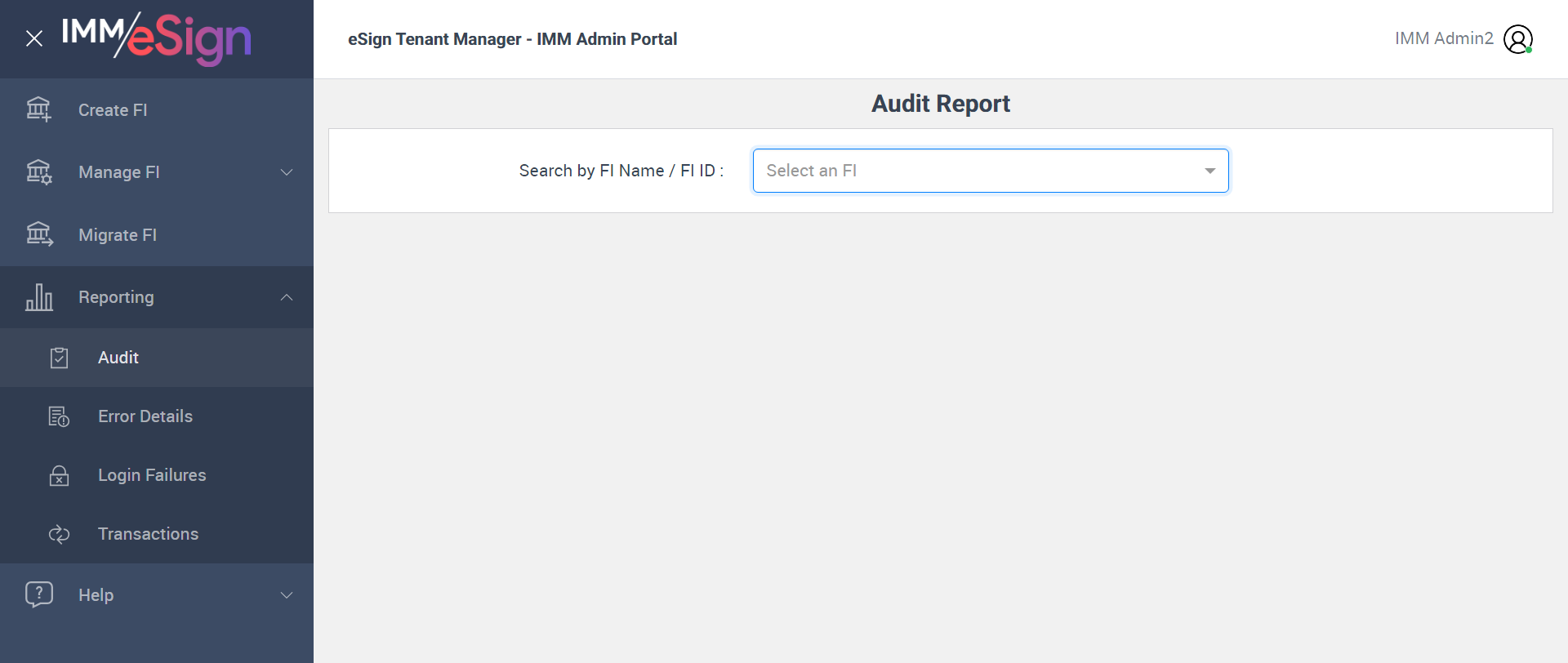This screenshot has width=1568, height=663.
Task: Click the Help question bubble icon
Action: (x=38, y=594)
